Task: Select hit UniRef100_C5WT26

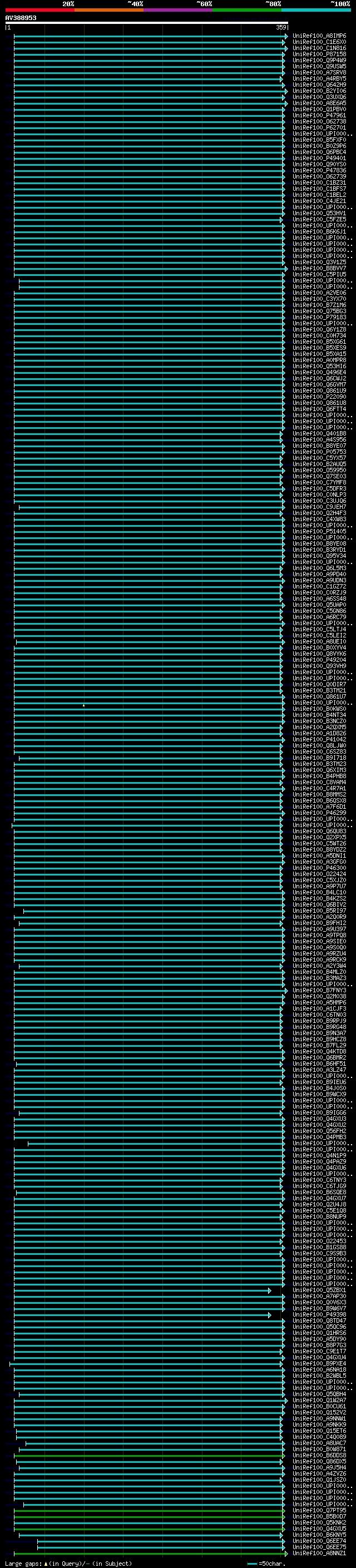Action: tap(319, 843)
